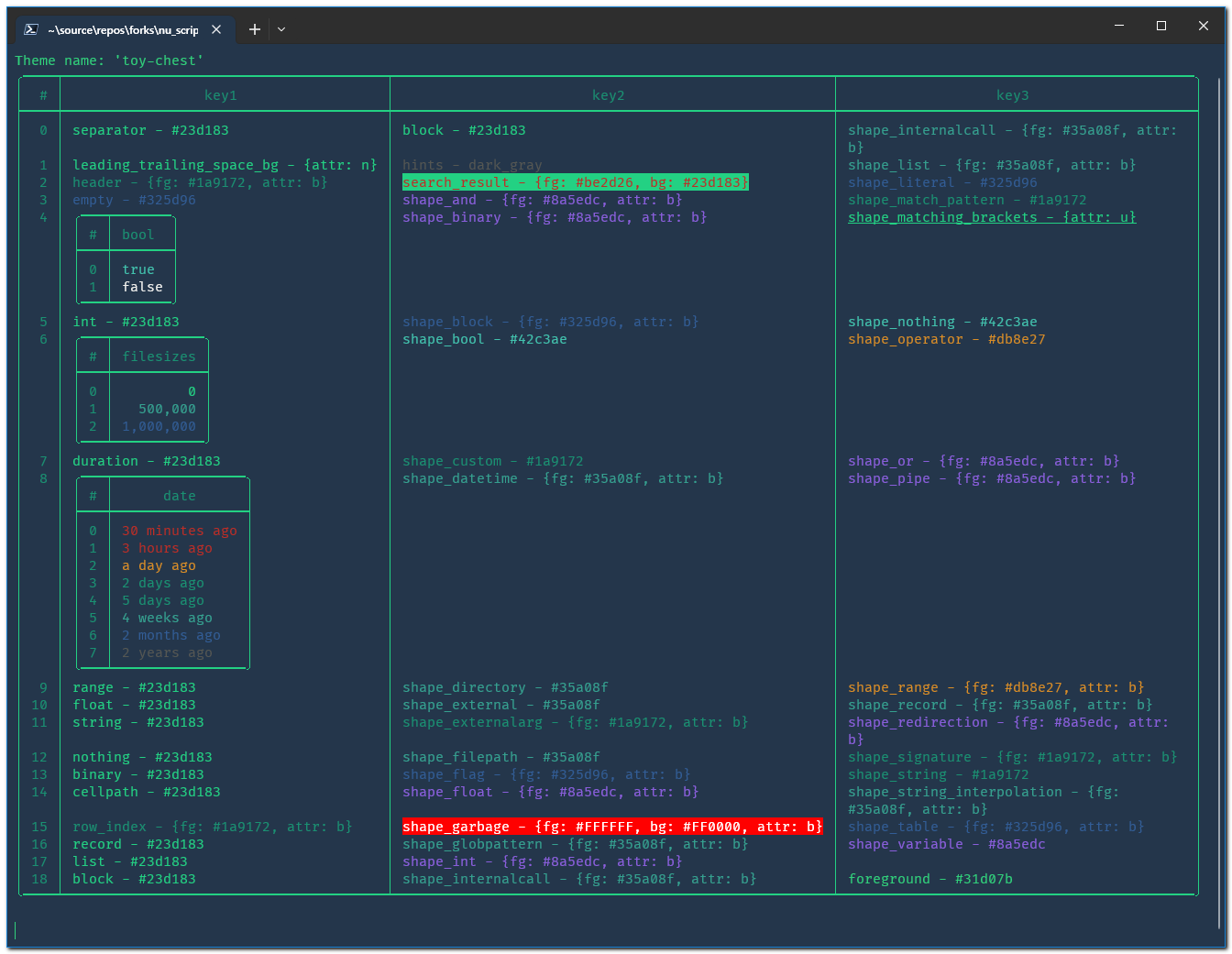The height and width of the screenshot is (954, 1232).
Task: Click the '500,000' filesize value
Action: point(168,409)
